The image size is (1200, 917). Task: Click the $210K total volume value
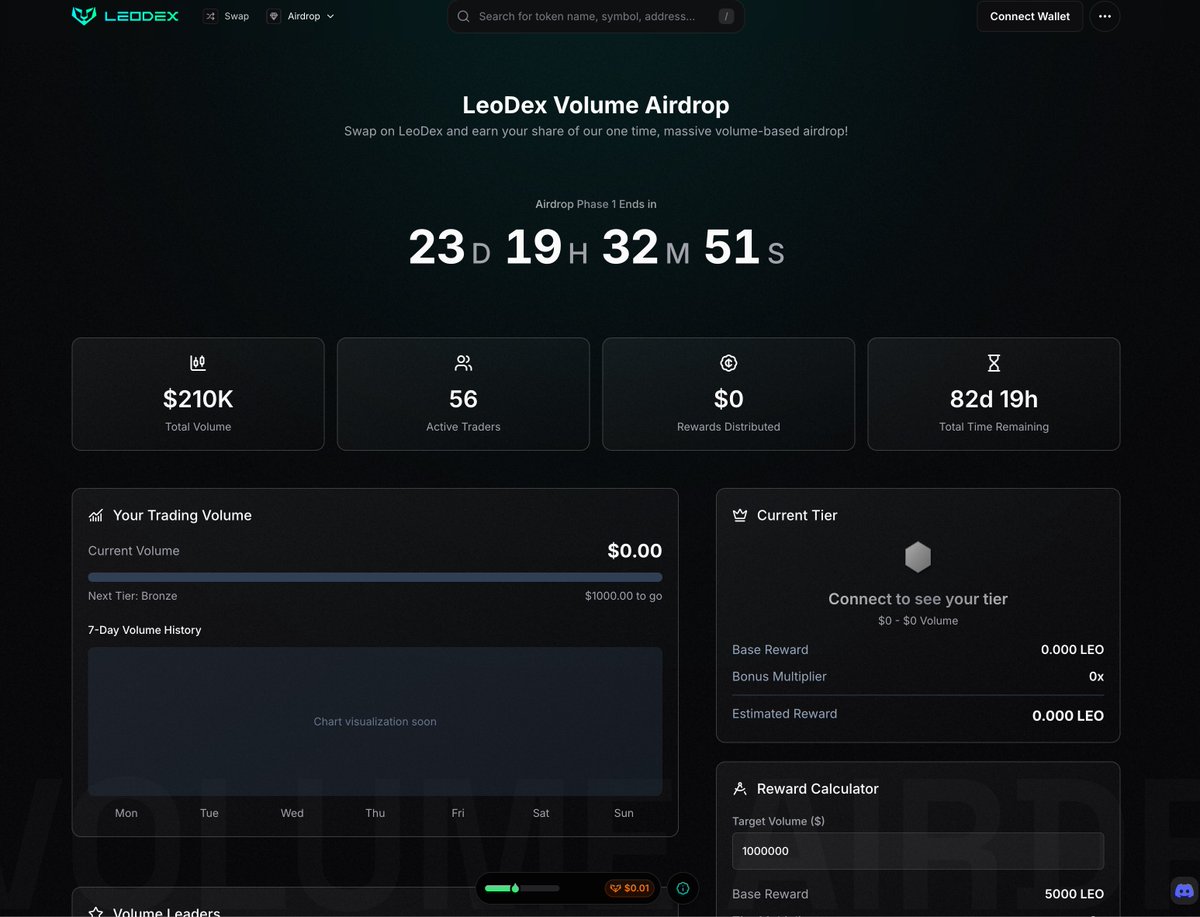tap(198, 399)
